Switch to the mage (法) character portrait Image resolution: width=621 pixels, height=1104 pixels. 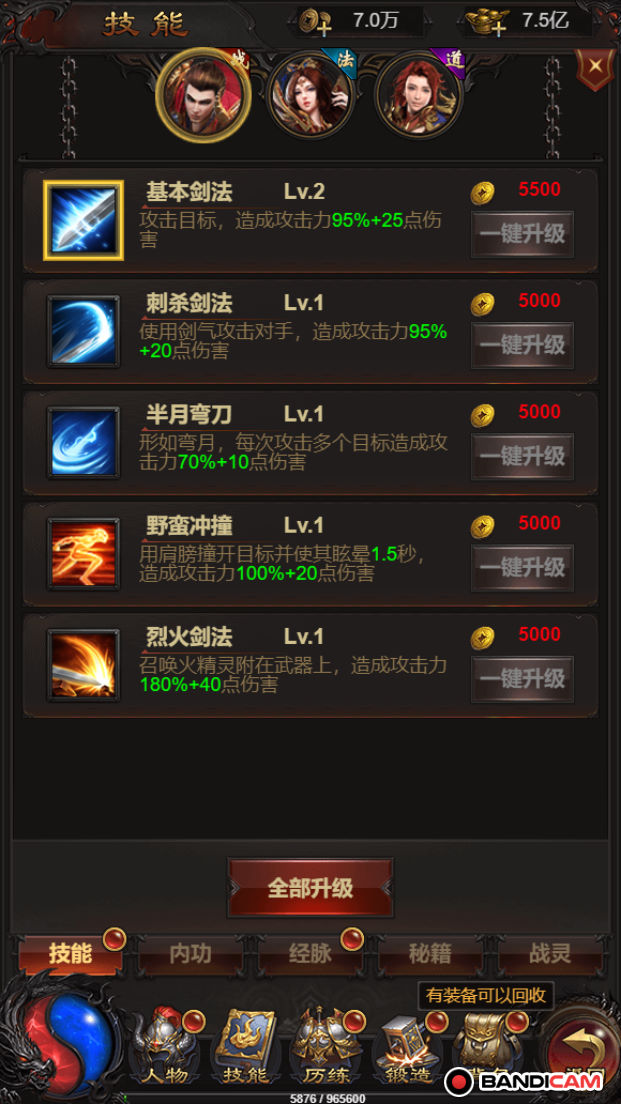point(311,95)
